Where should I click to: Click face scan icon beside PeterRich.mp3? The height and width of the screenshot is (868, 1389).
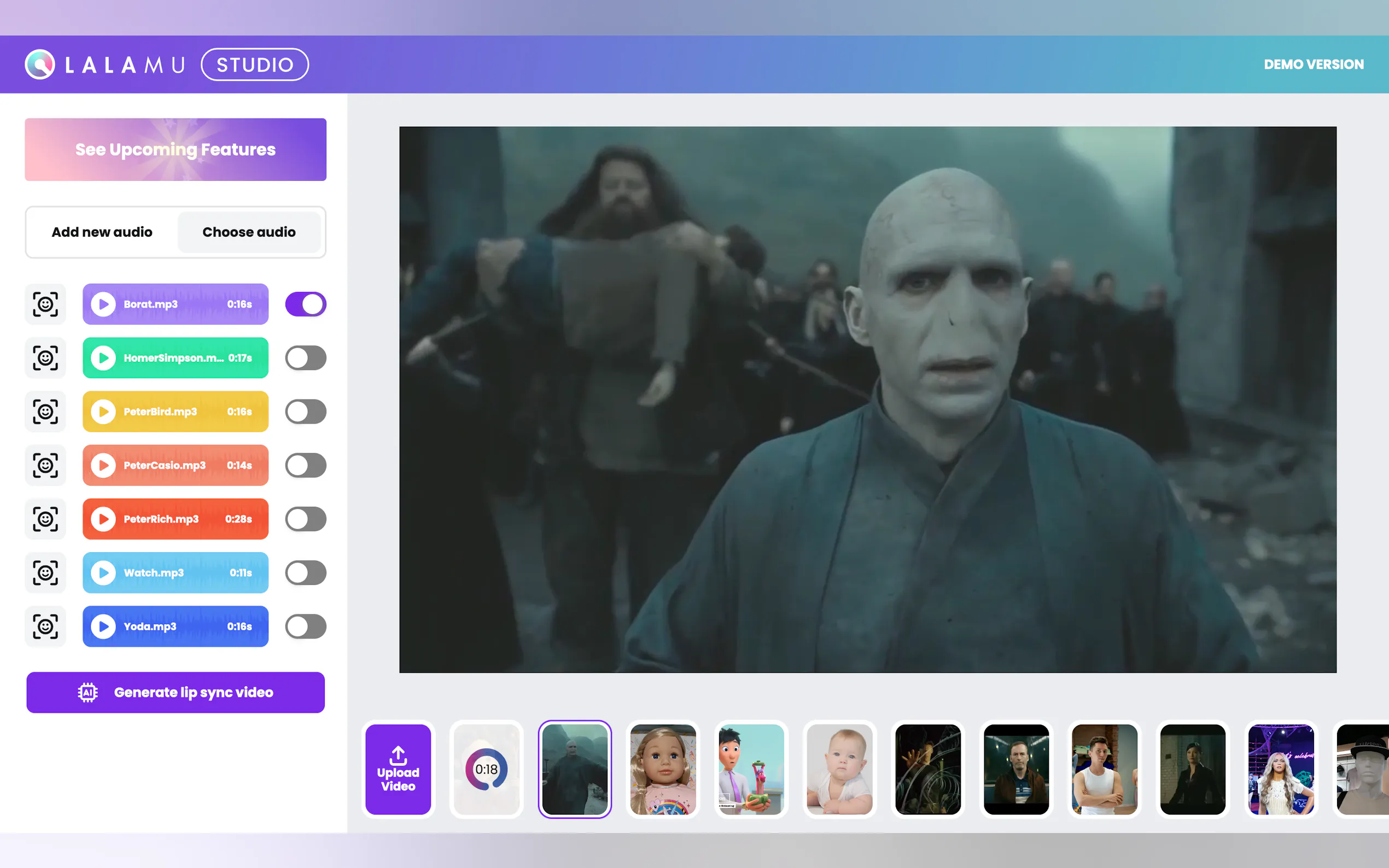pyautogui.click(x=45, y=519)
